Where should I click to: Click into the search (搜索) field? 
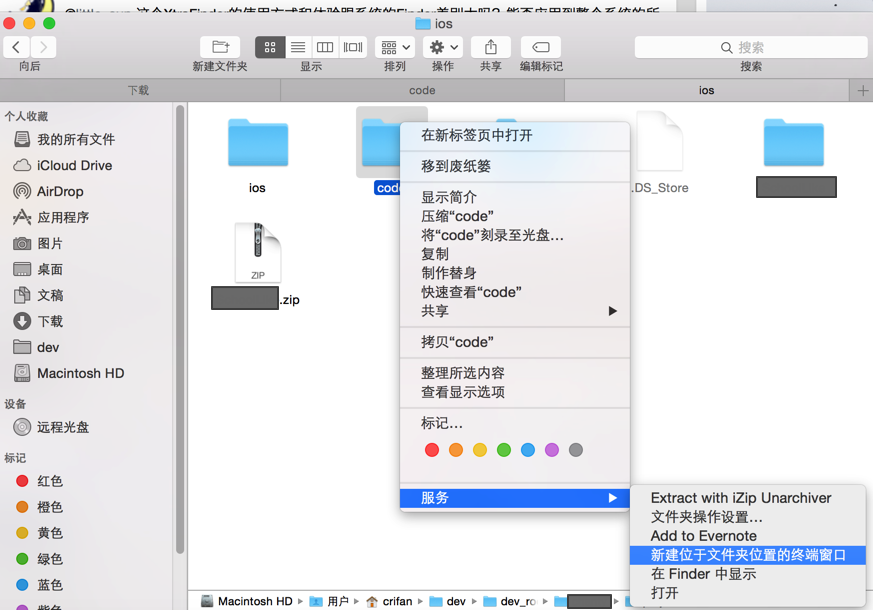(751, 47)
